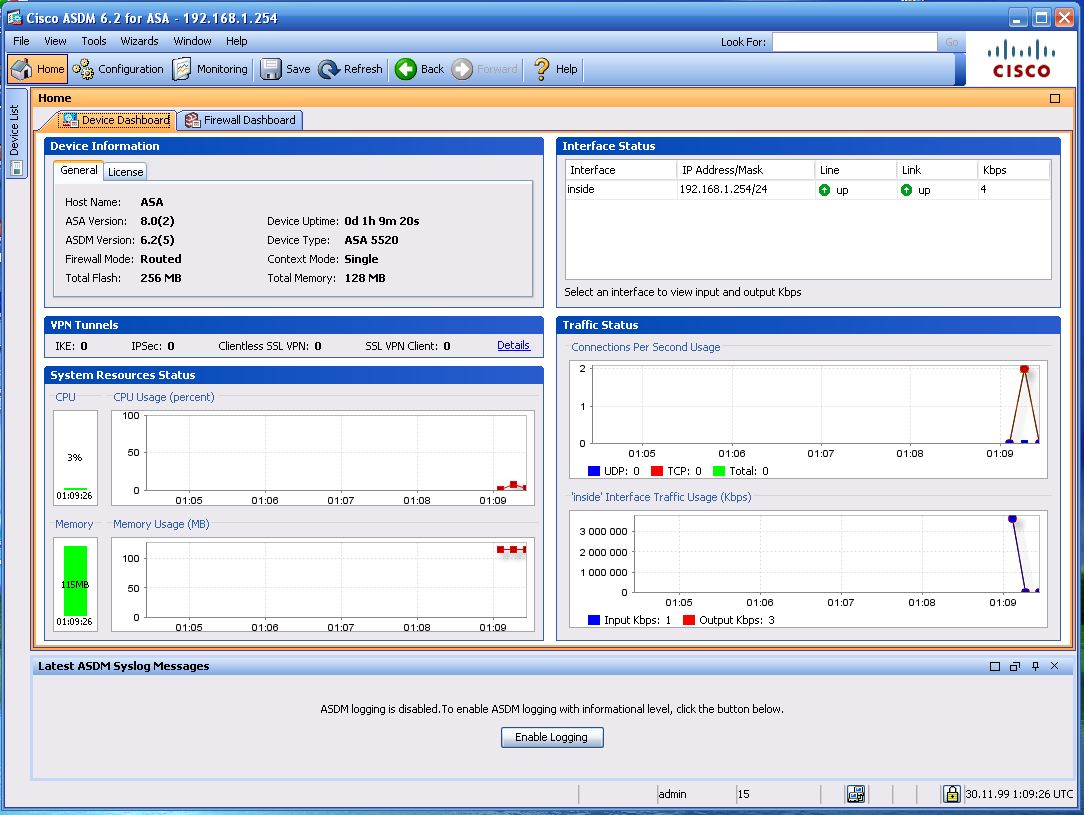Switch to Firewall Dashboard tab
The width and height of the screenshot is (1084, 815).
click(240, 120)
